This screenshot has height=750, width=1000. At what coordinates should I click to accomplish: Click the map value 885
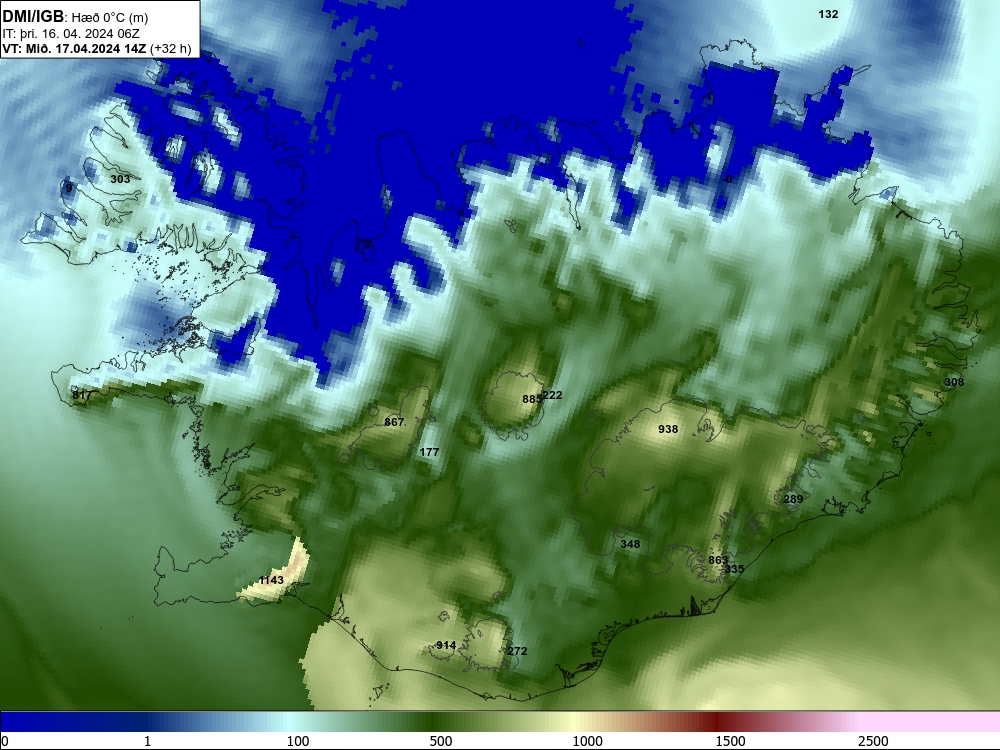pos(531,399)
